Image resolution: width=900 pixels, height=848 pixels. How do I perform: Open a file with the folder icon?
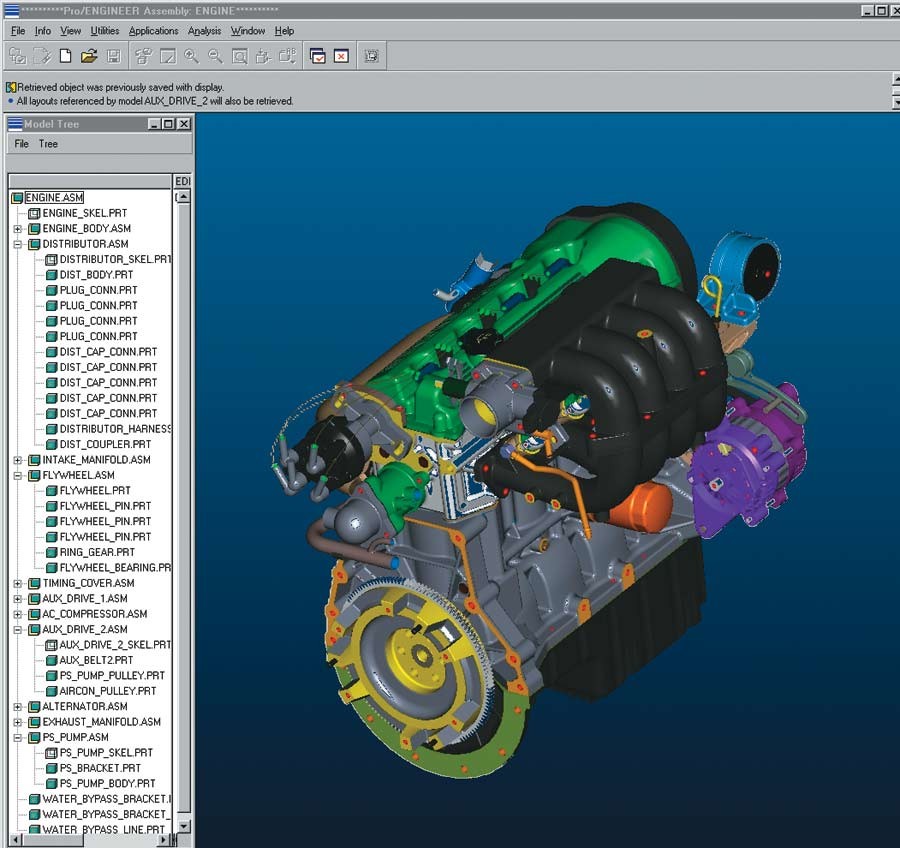pyautogui.click(x=89, y=56)
